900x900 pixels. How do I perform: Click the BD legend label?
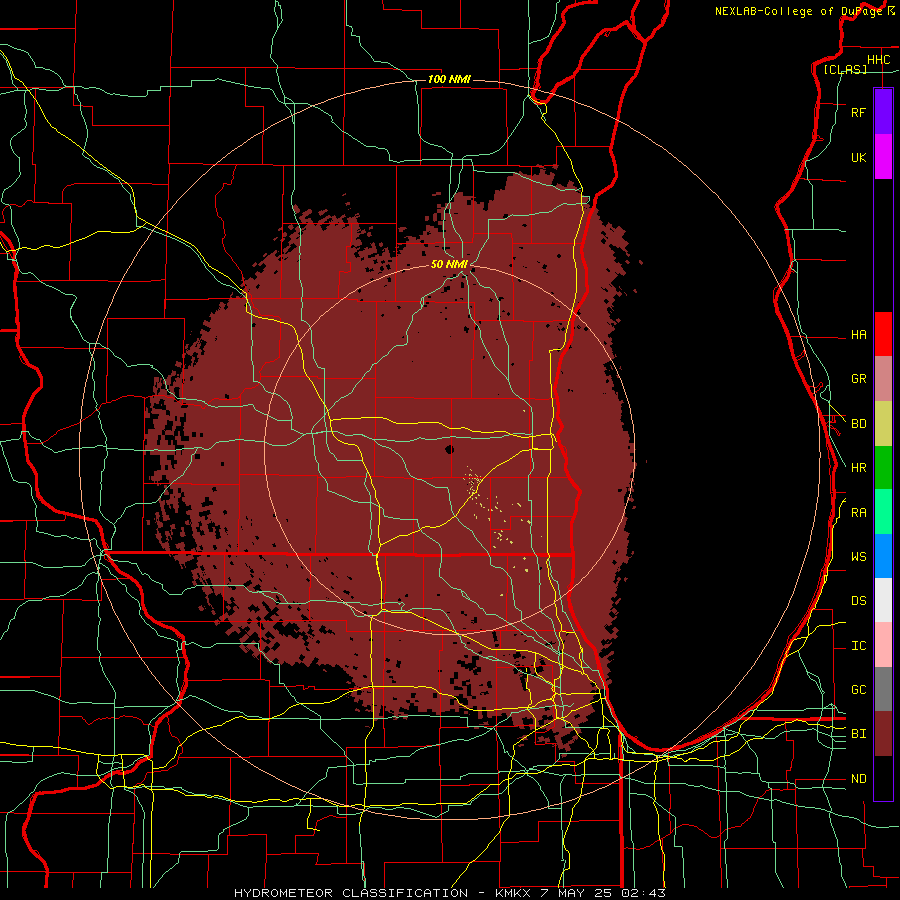(858, 424)
